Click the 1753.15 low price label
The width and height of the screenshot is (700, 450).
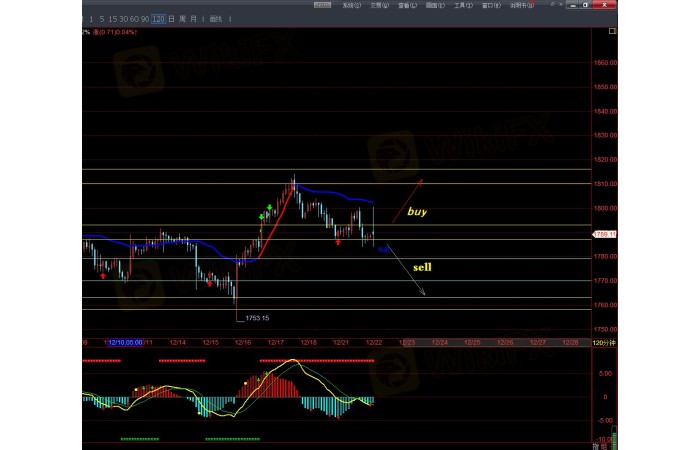(257, 318)
